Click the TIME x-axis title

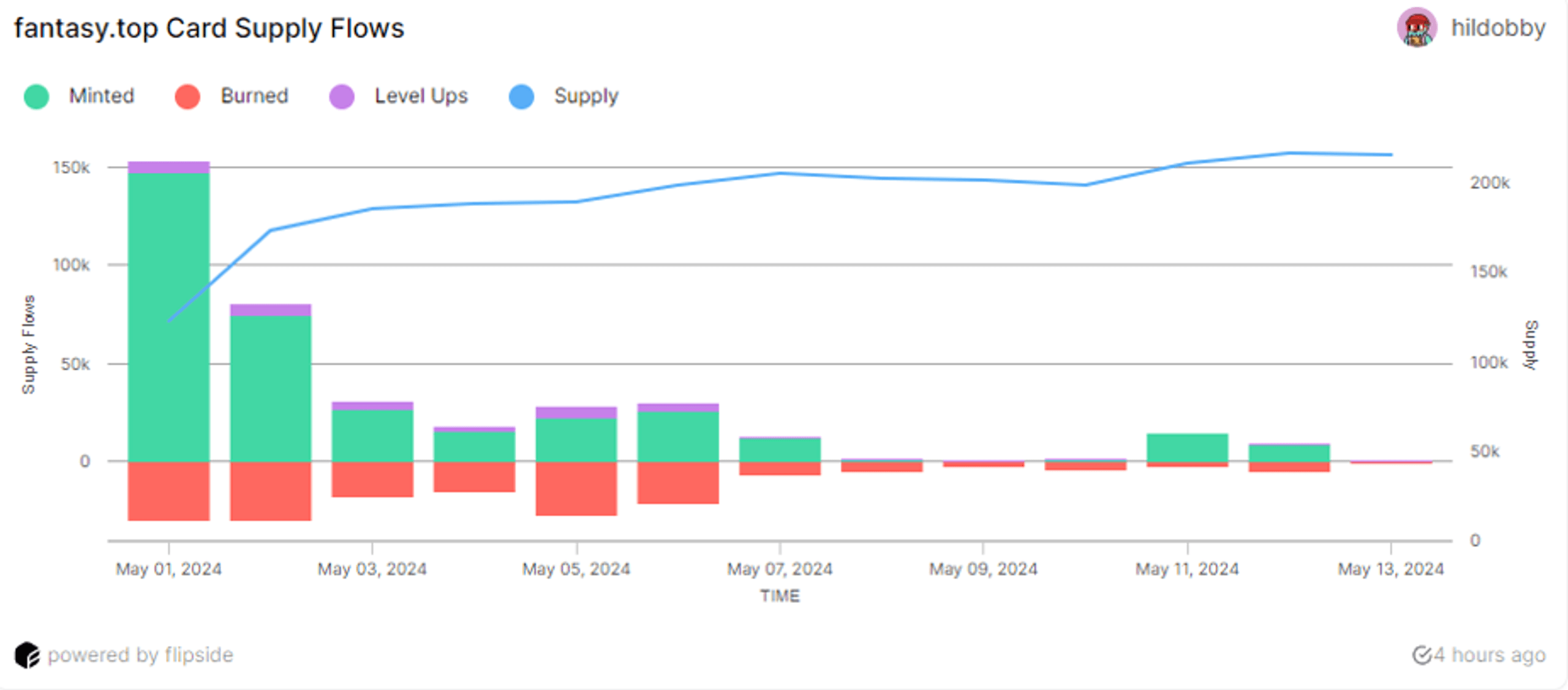[x=780, y=596]
